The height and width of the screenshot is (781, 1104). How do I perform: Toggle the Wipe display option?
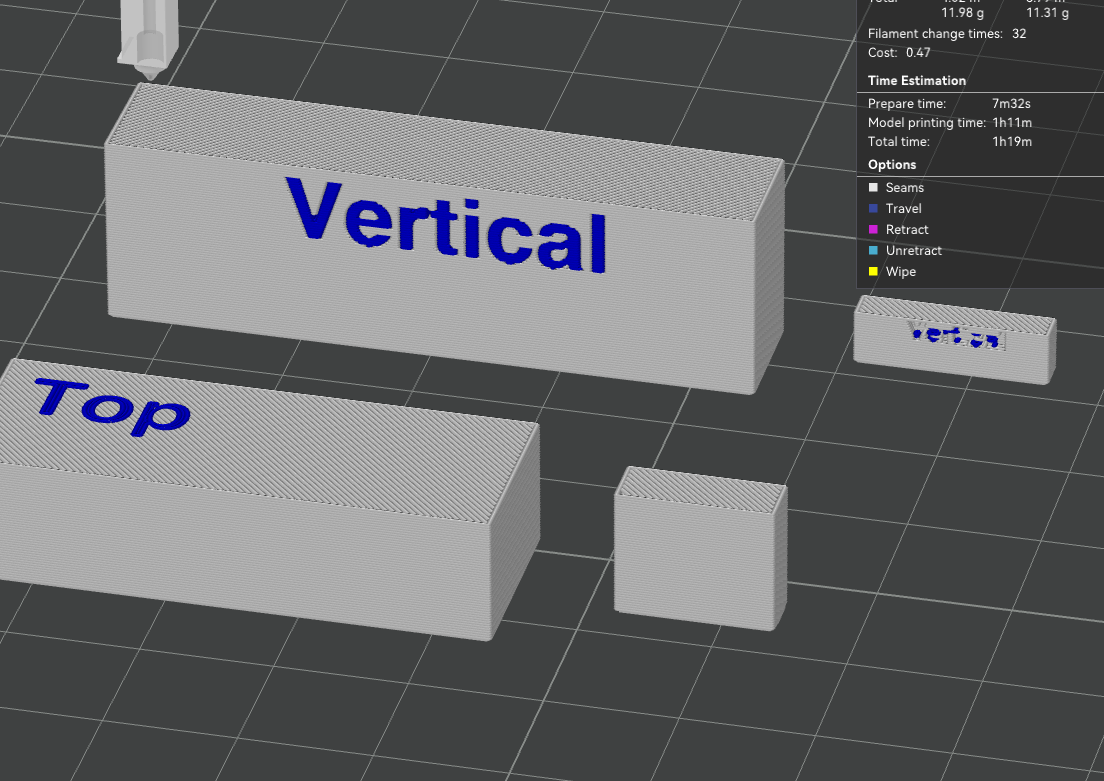coord(892,272)
